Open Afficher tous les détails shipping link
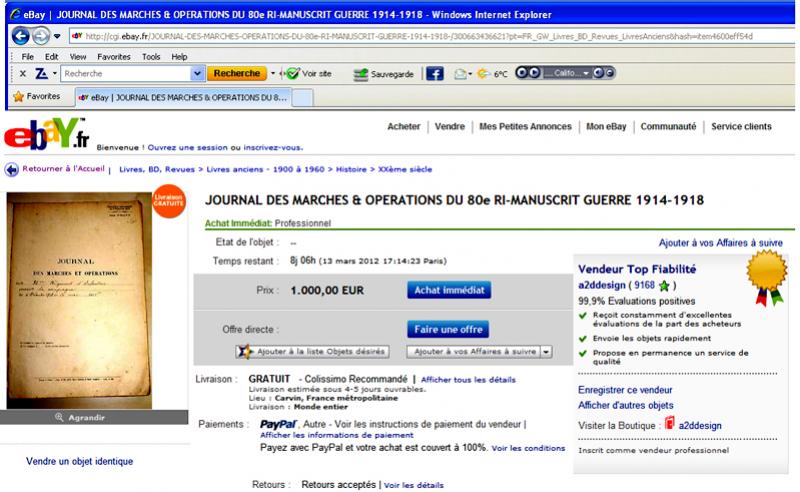The width and height of the screenshot is (800, 492). pyautogui.click(x=468, y=380)
